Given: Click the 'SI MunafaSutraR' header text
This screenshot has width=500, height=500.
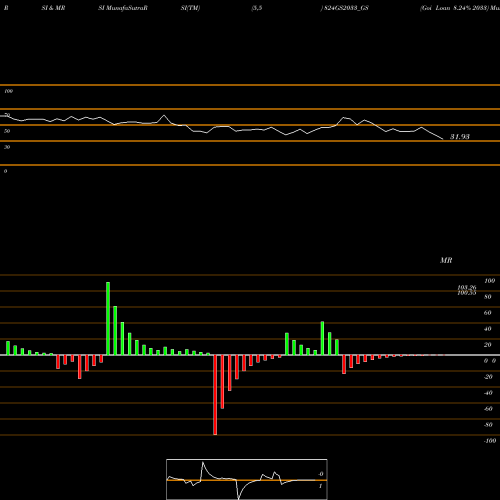Looking at the screenshot, I should click(x=123, y=8).
